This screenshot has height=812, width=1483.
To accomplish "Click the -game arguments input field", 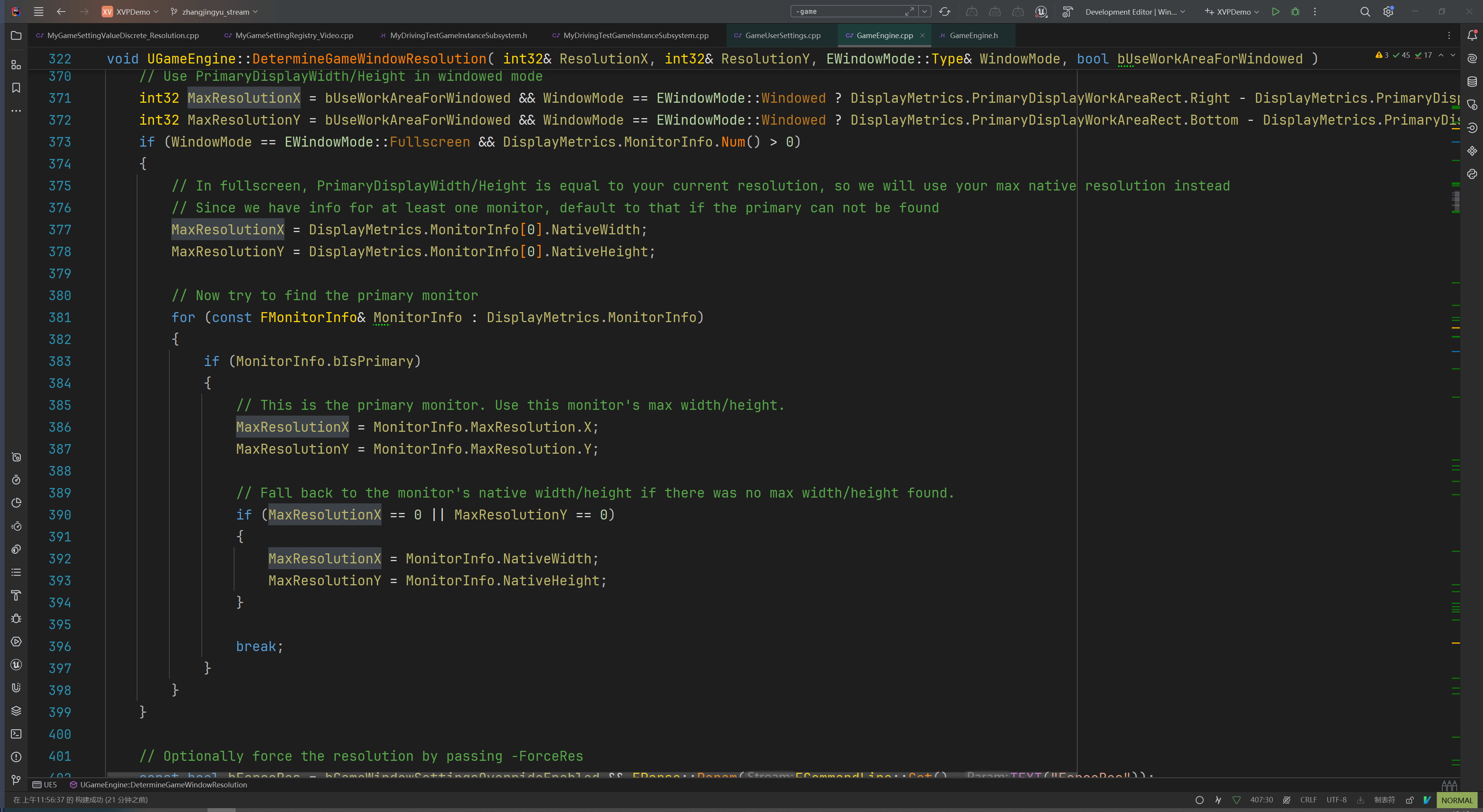I will coord(846,12).
